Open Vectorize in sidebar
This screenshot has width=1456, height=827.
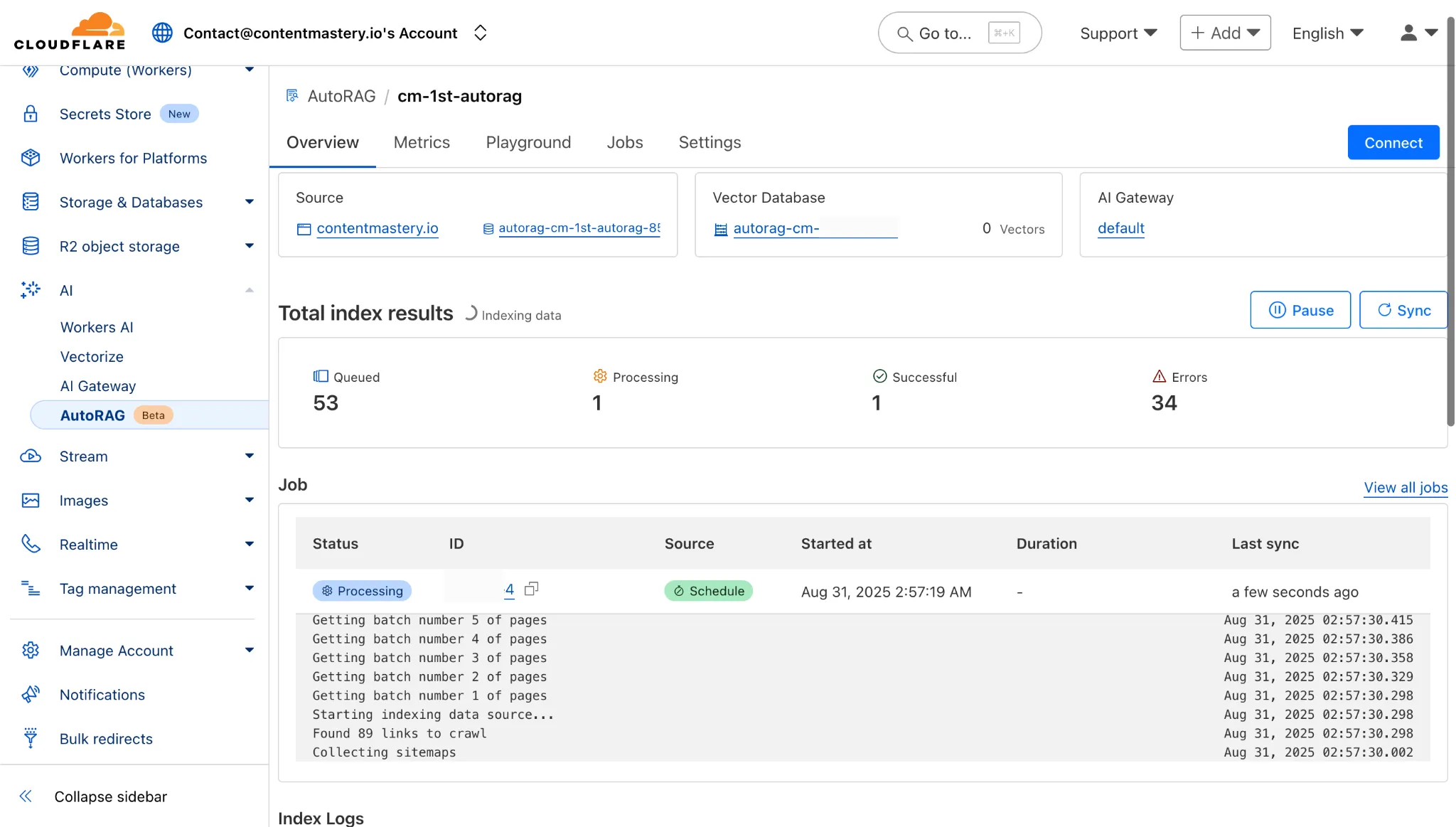click(92, 356)
